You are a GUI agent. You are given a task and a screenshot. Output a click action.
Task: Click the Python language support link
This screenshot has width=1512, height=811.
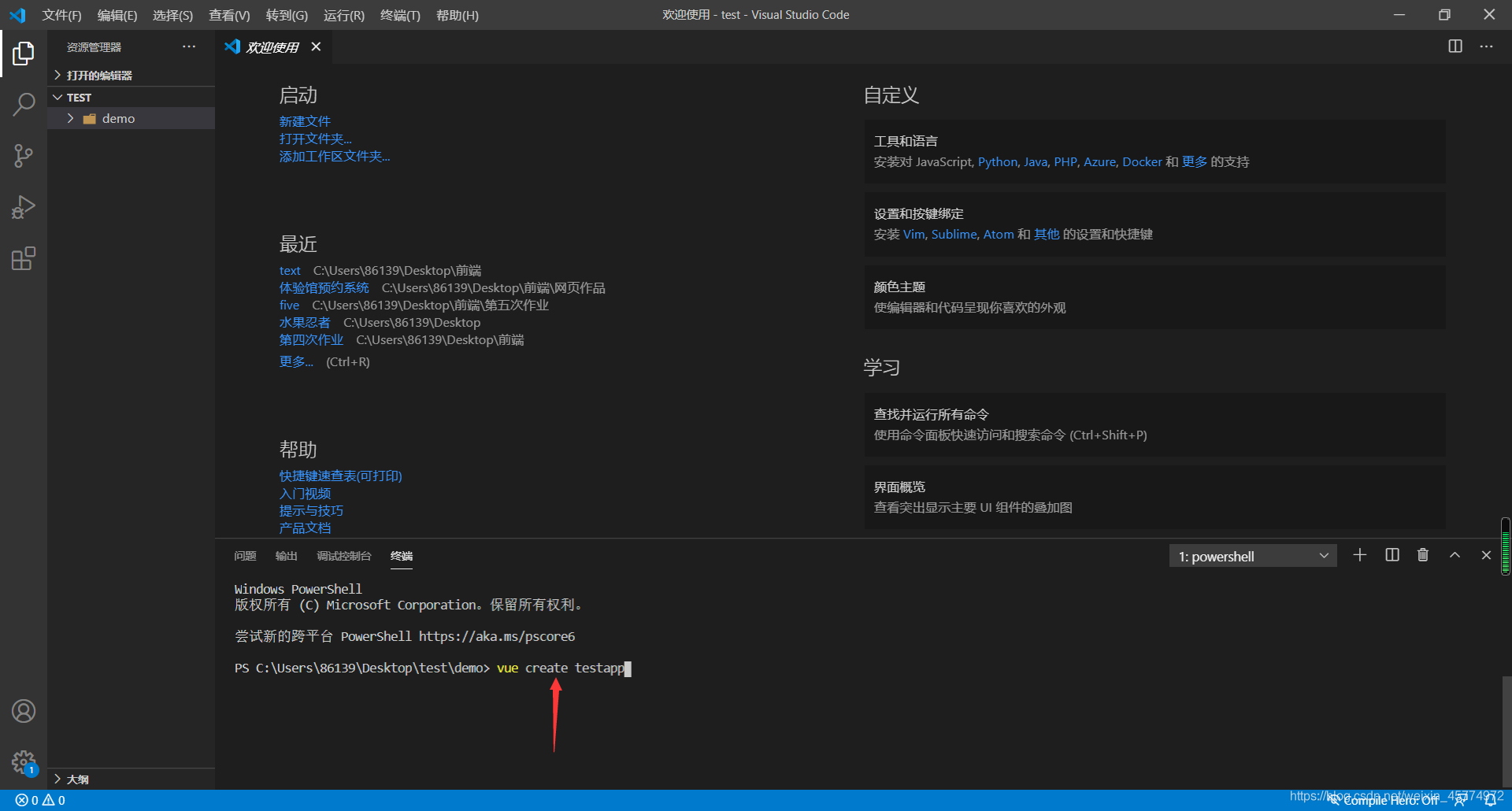[997, 161]
